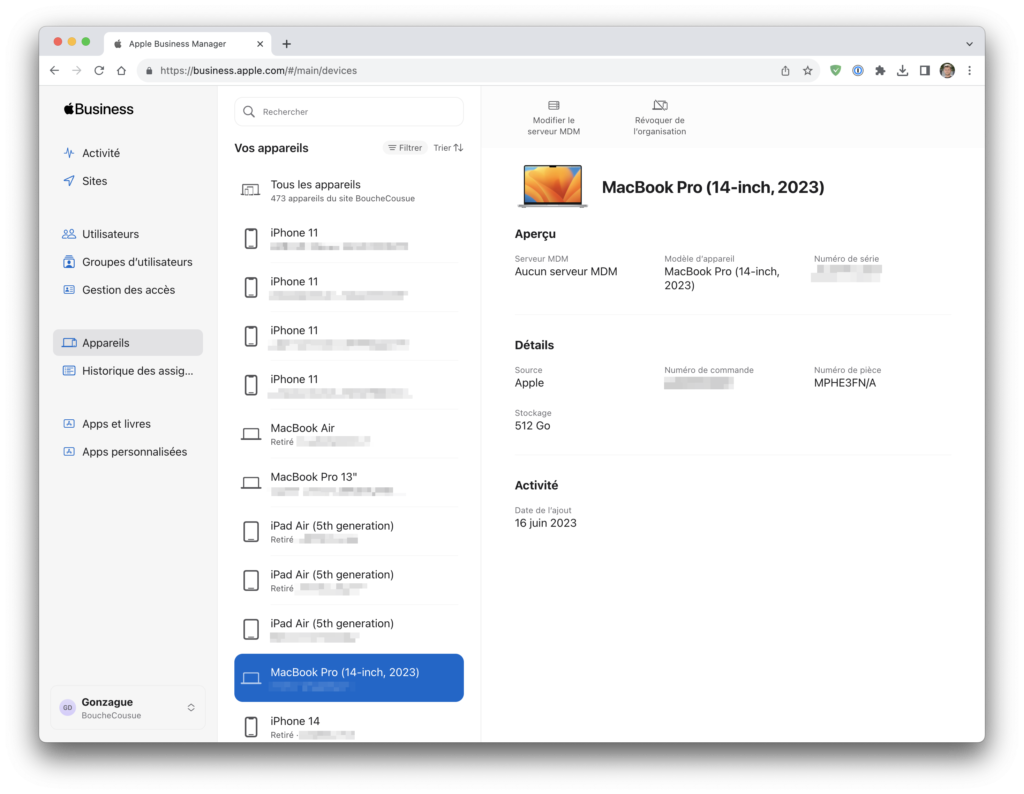Open the browser tab list chevron
Image resolution: width=1024 pixels, height=794 pixels.
[x=968, y=43]
